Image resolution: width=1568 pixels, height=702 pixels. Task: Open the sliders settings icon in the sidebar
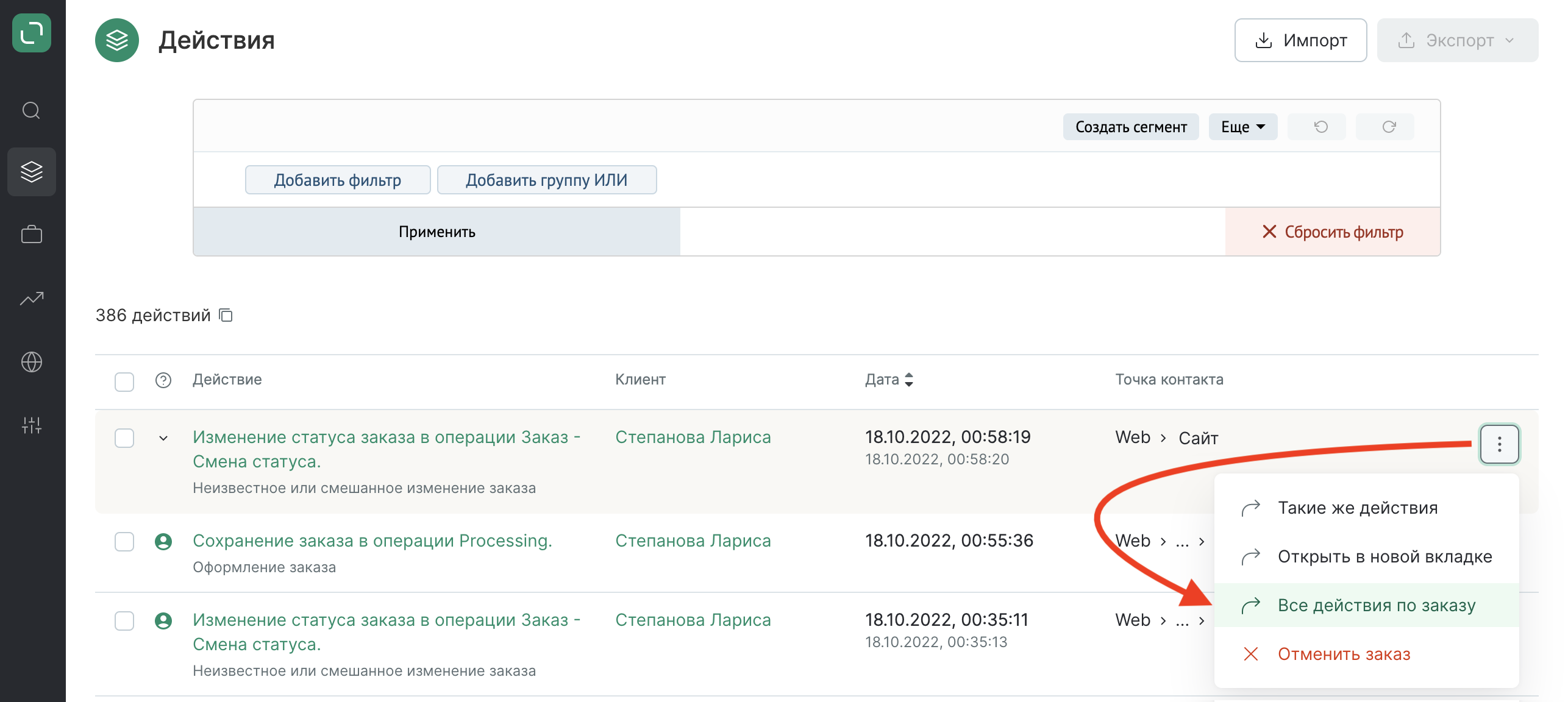coord(32,425)
